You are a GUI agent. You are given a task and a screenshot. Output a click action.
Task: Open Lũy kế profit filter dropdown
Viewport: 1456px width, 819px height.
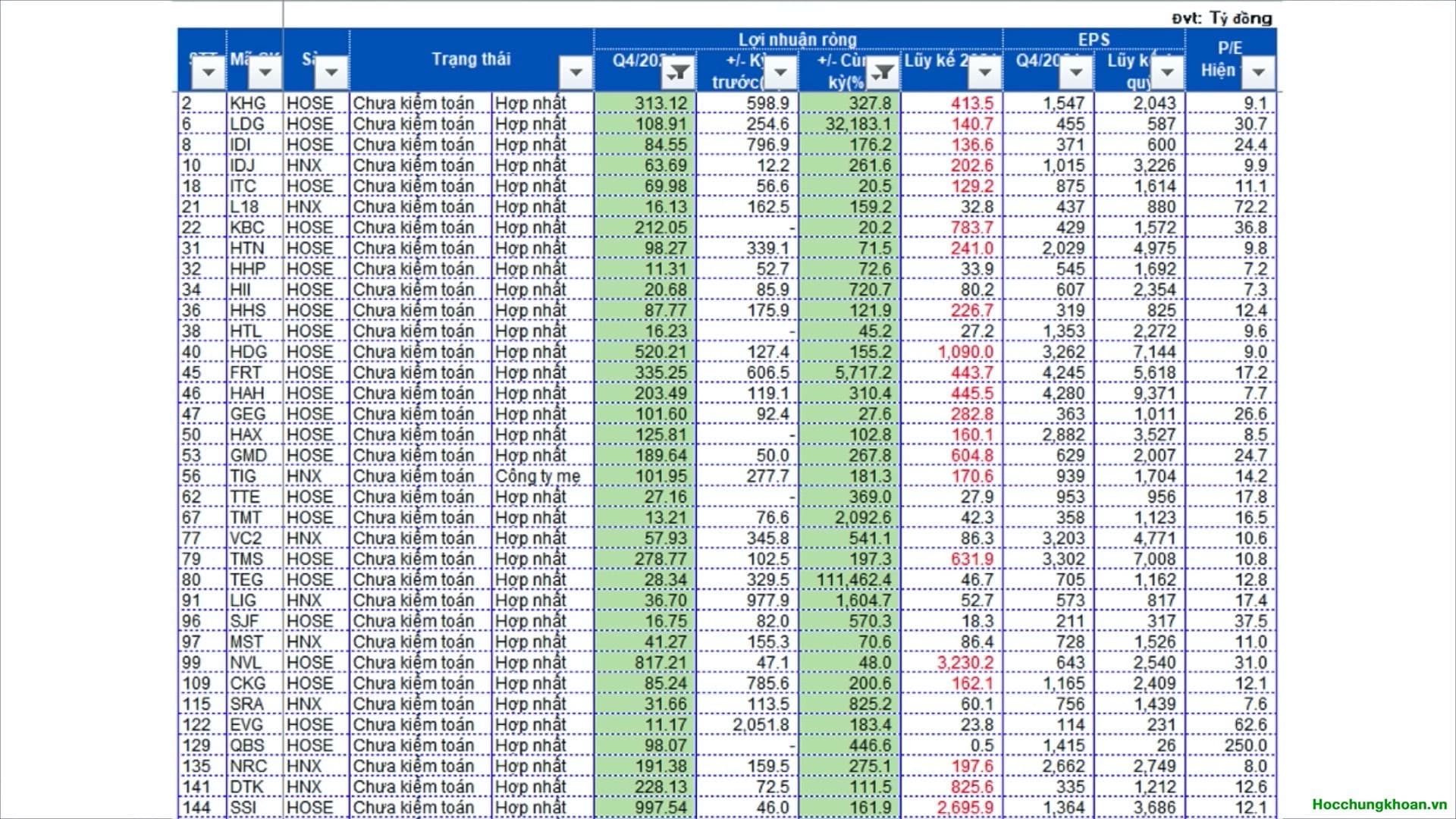tap(985, 74)
